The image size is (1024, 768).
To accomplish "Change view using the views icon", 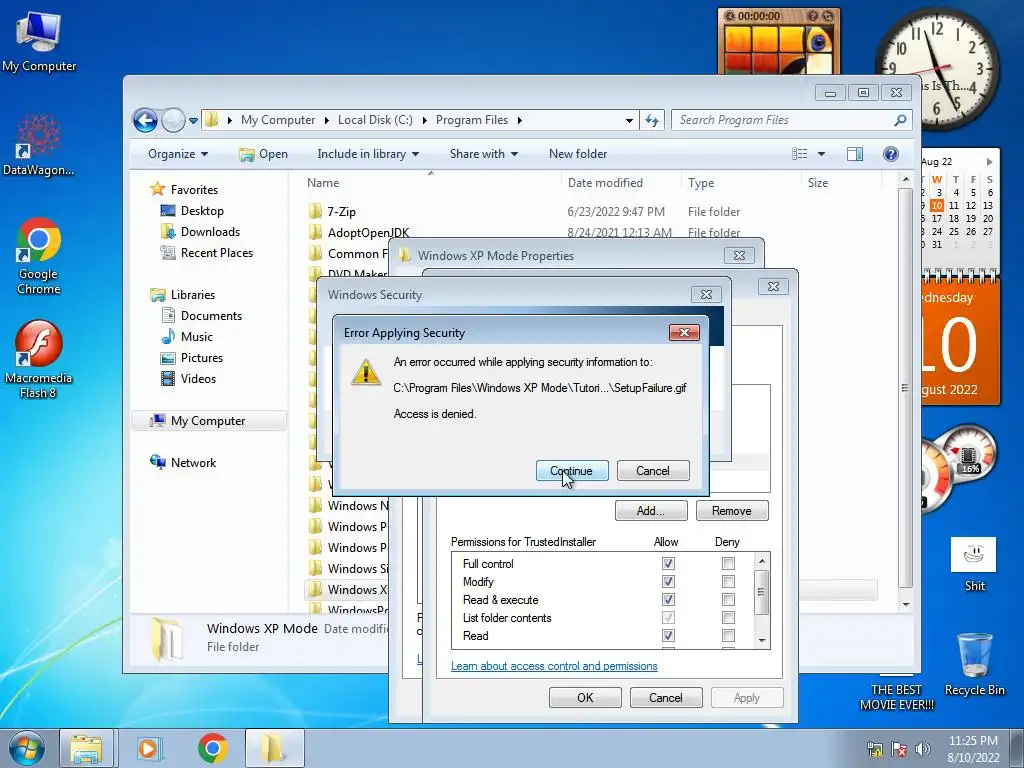I will [x=799, y=154].
